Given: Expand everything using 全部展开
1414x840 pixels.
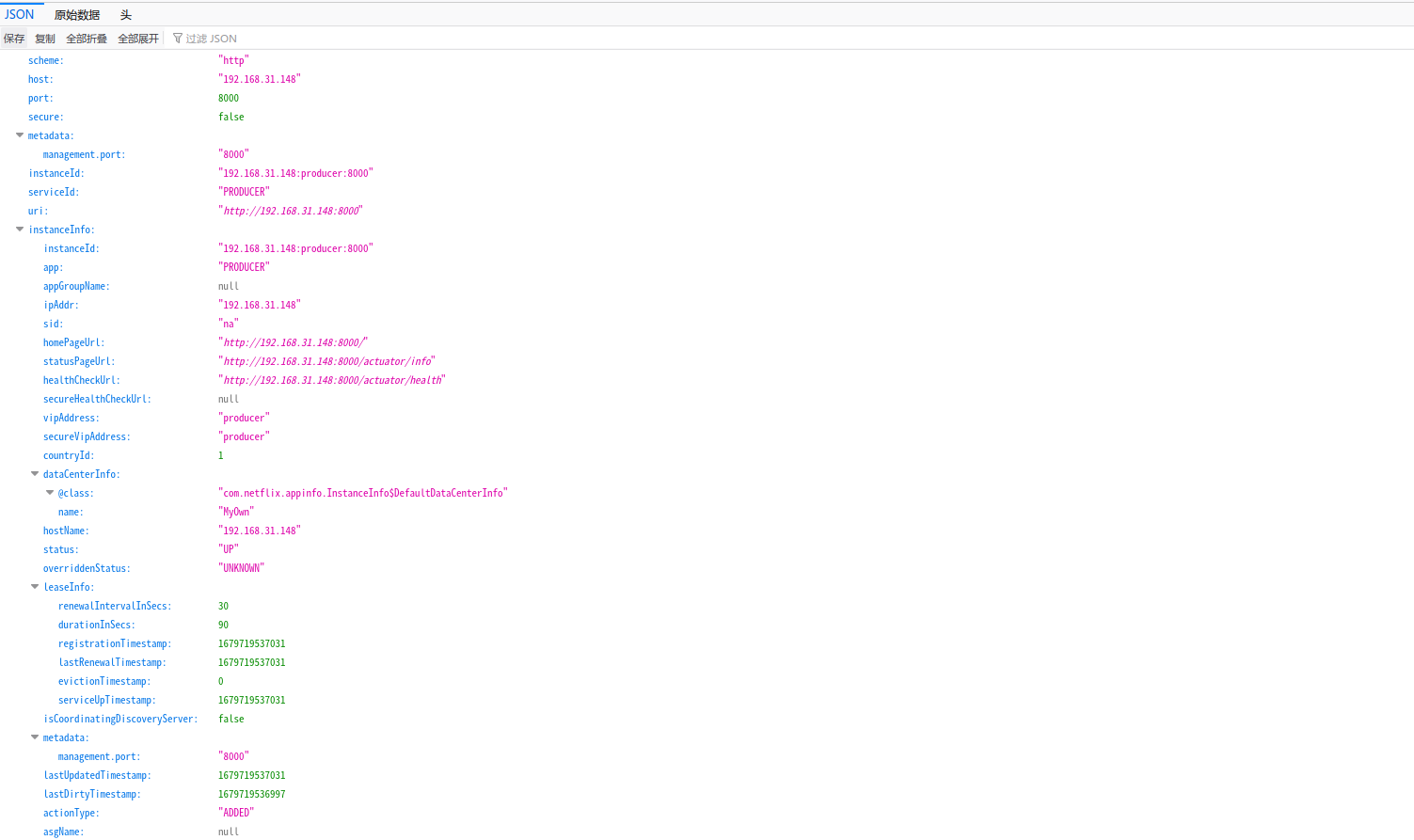Looking at the screenshot, I should coord(137,38).
